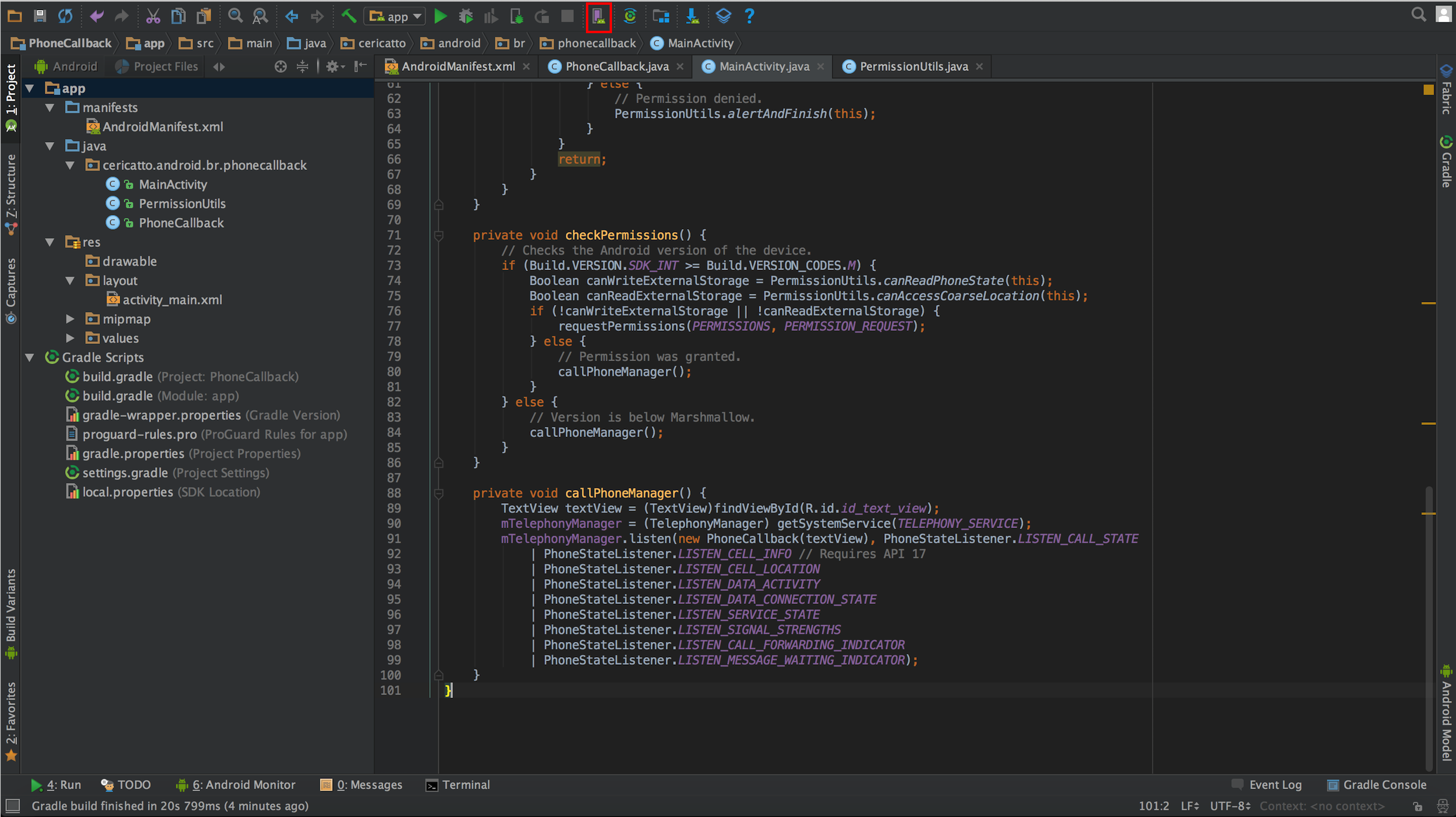Open SDK Manager download icon

tap(692, 16)
